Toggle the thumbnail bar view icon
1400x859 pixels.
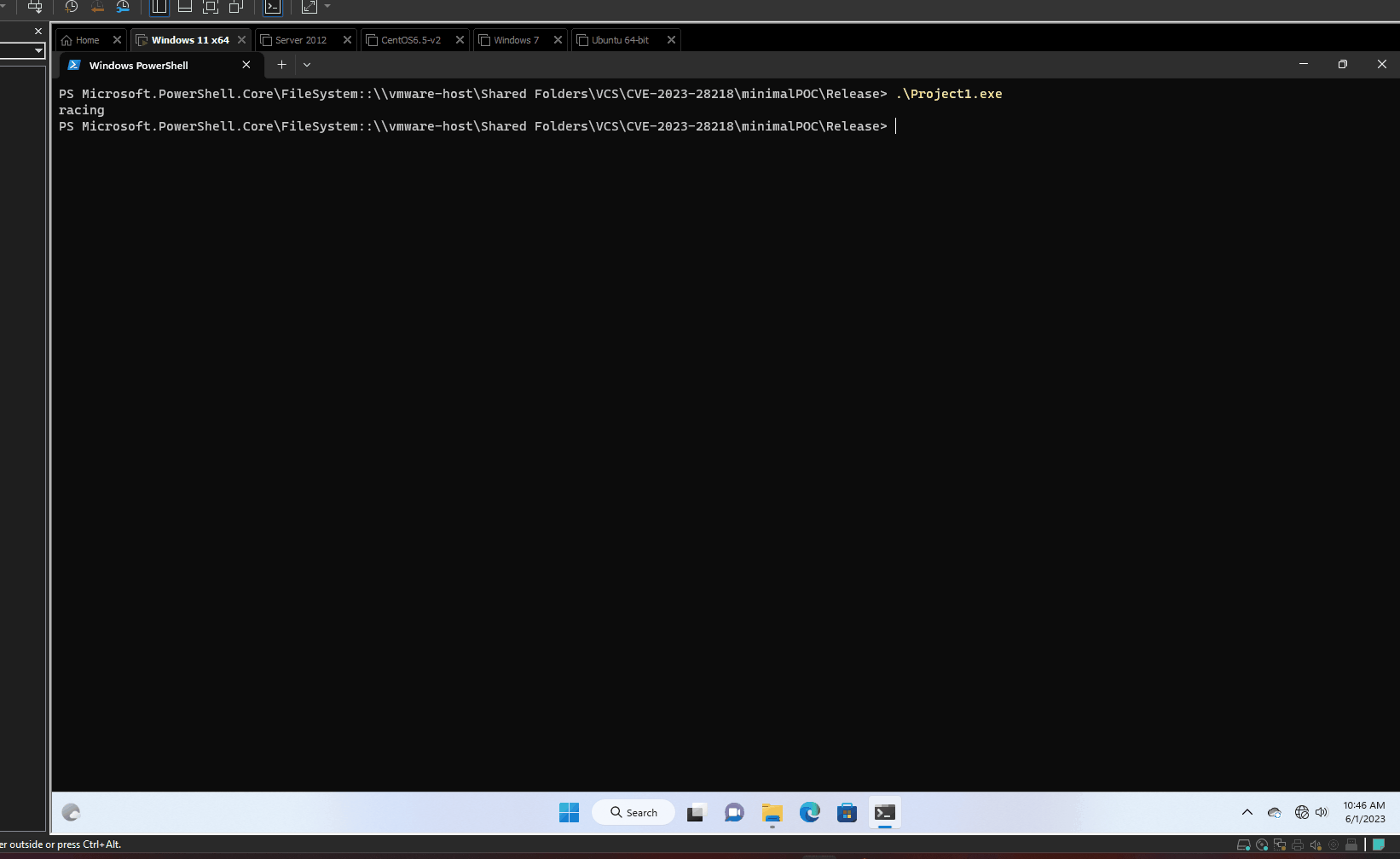[185, 7]
